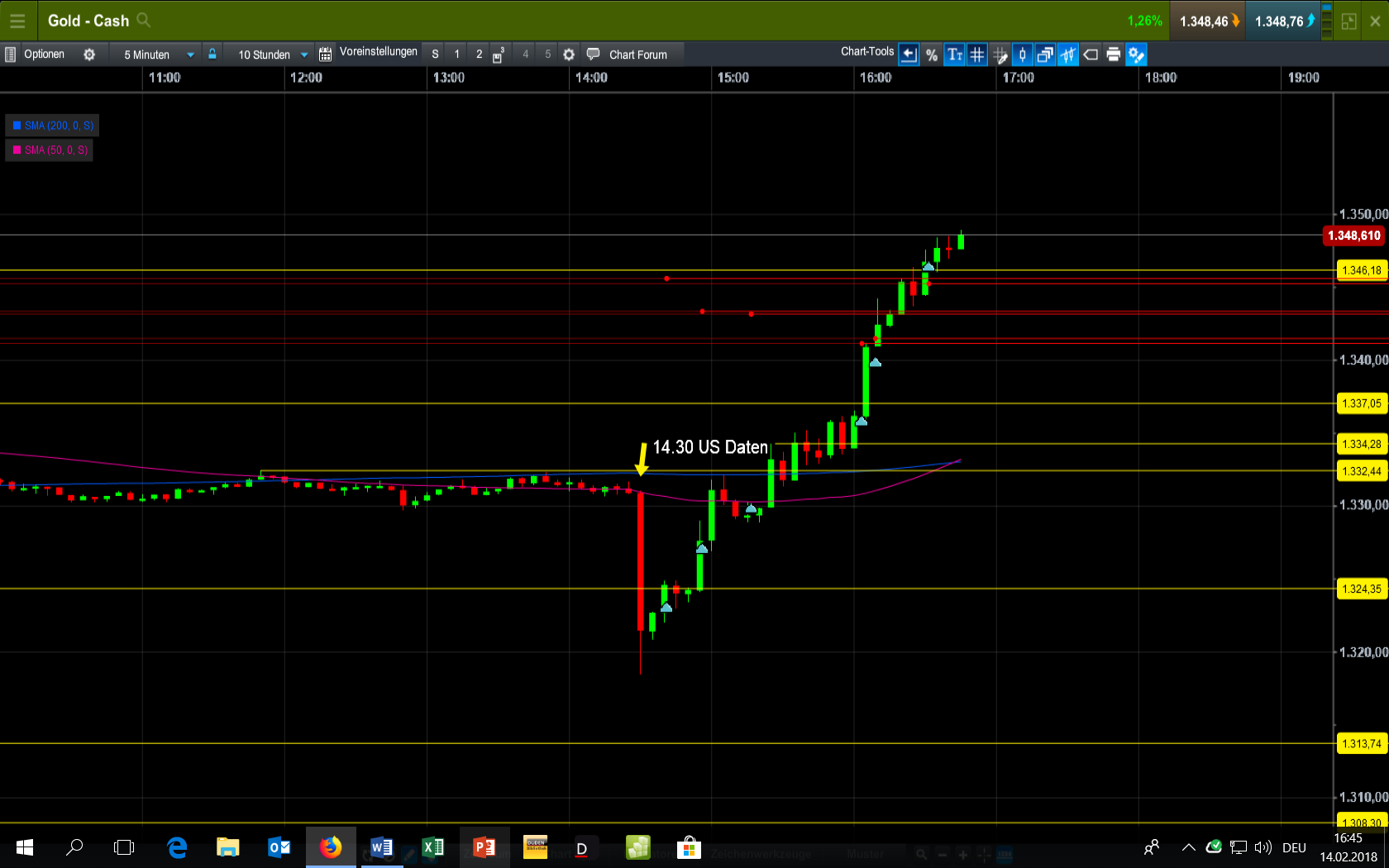The width and height of the screenshot is (1389, 868).
Task: Select preset 2 in Voreinstellungen
Action: tap(480, 55)
